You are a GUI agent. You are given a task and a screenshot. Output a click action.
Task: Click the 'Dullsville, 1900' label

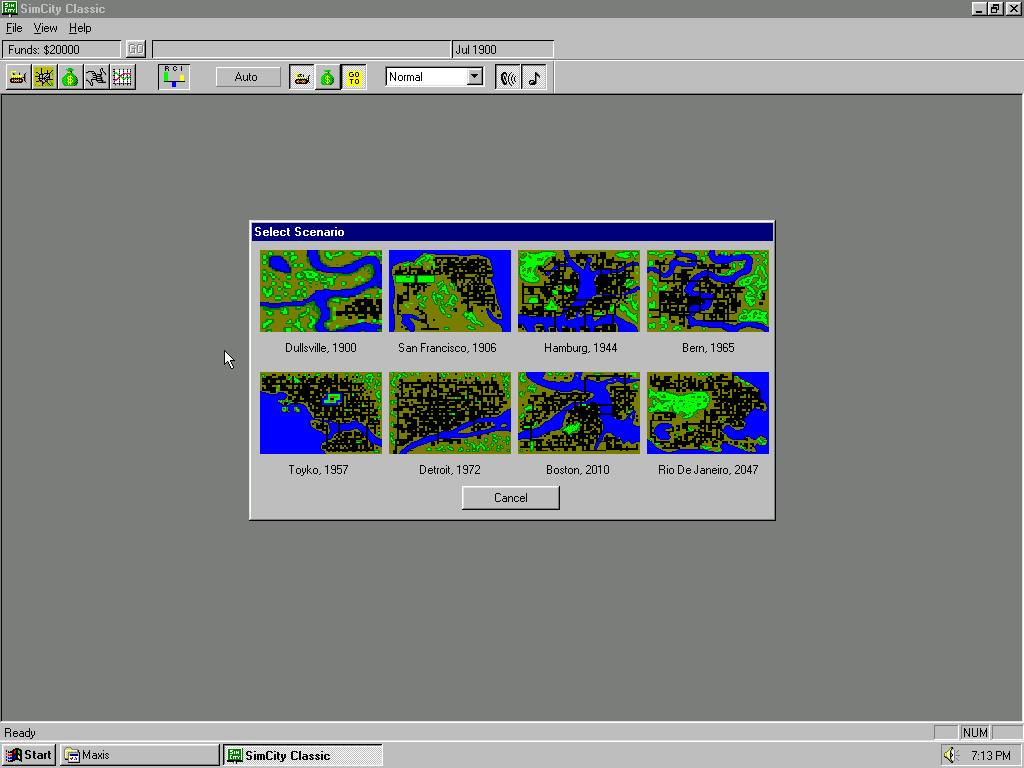pos(321,348)
